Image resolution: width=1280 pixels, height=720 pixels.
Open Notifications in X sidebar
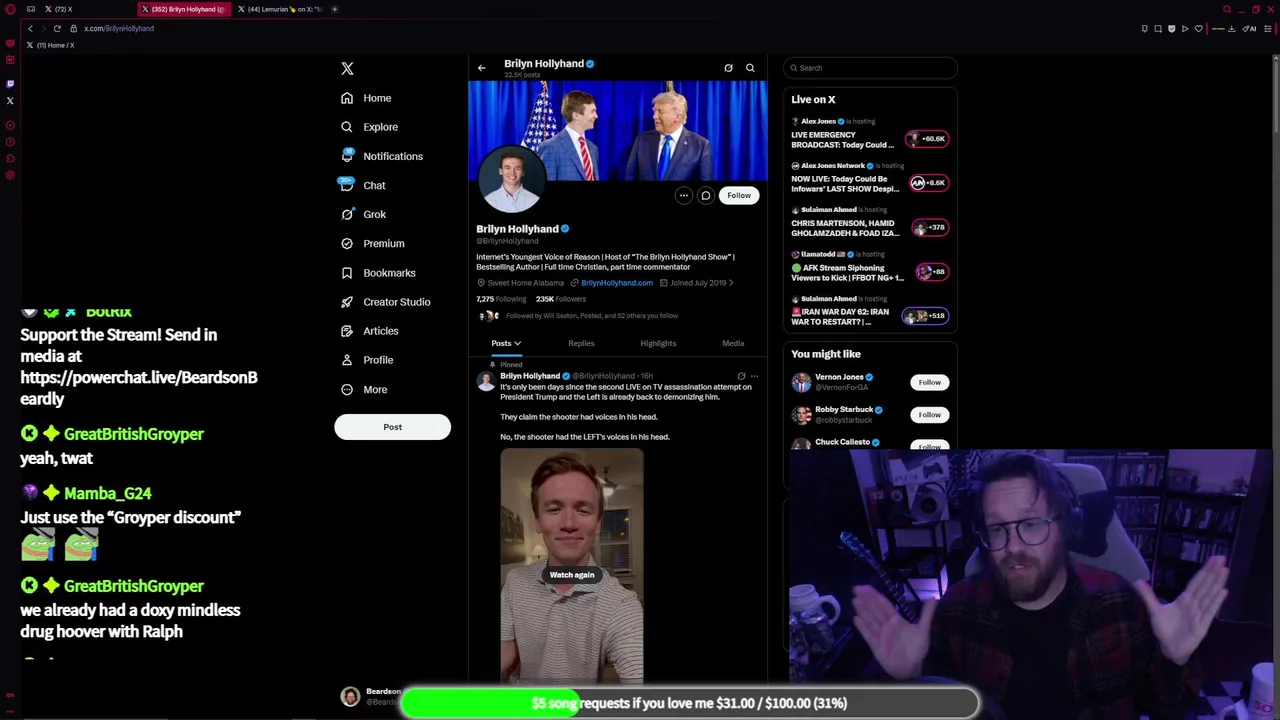(381, 156)
